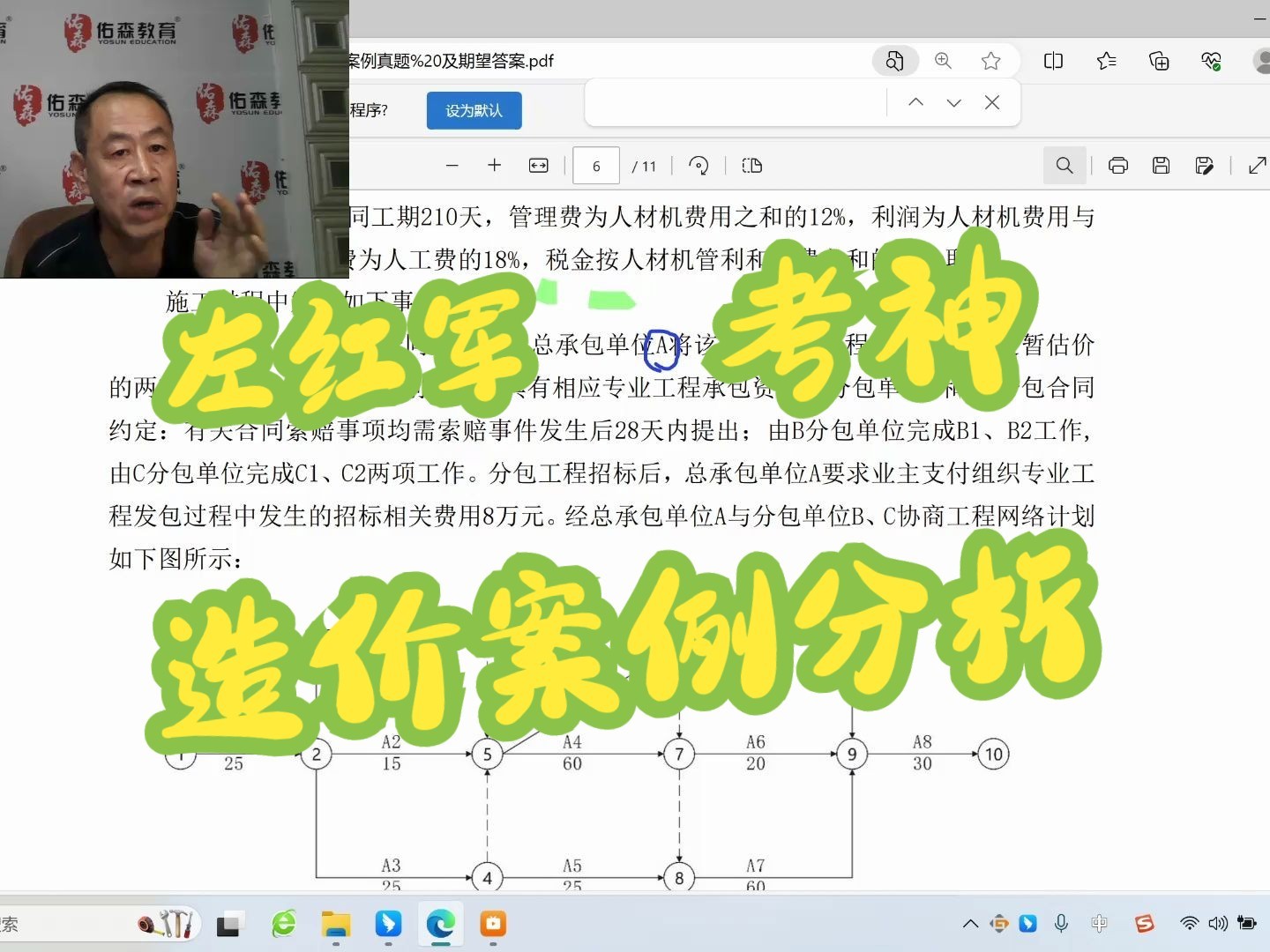Open the blue bird app on taskbar
This screenshot has height=952, width=1270.
(x=388, y=924)
